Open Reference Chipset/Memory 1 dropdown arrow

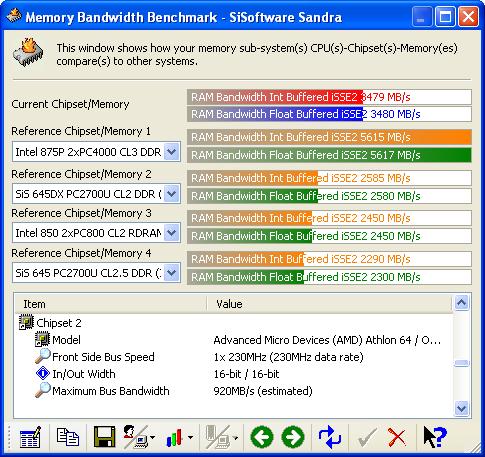click(171, 152)
